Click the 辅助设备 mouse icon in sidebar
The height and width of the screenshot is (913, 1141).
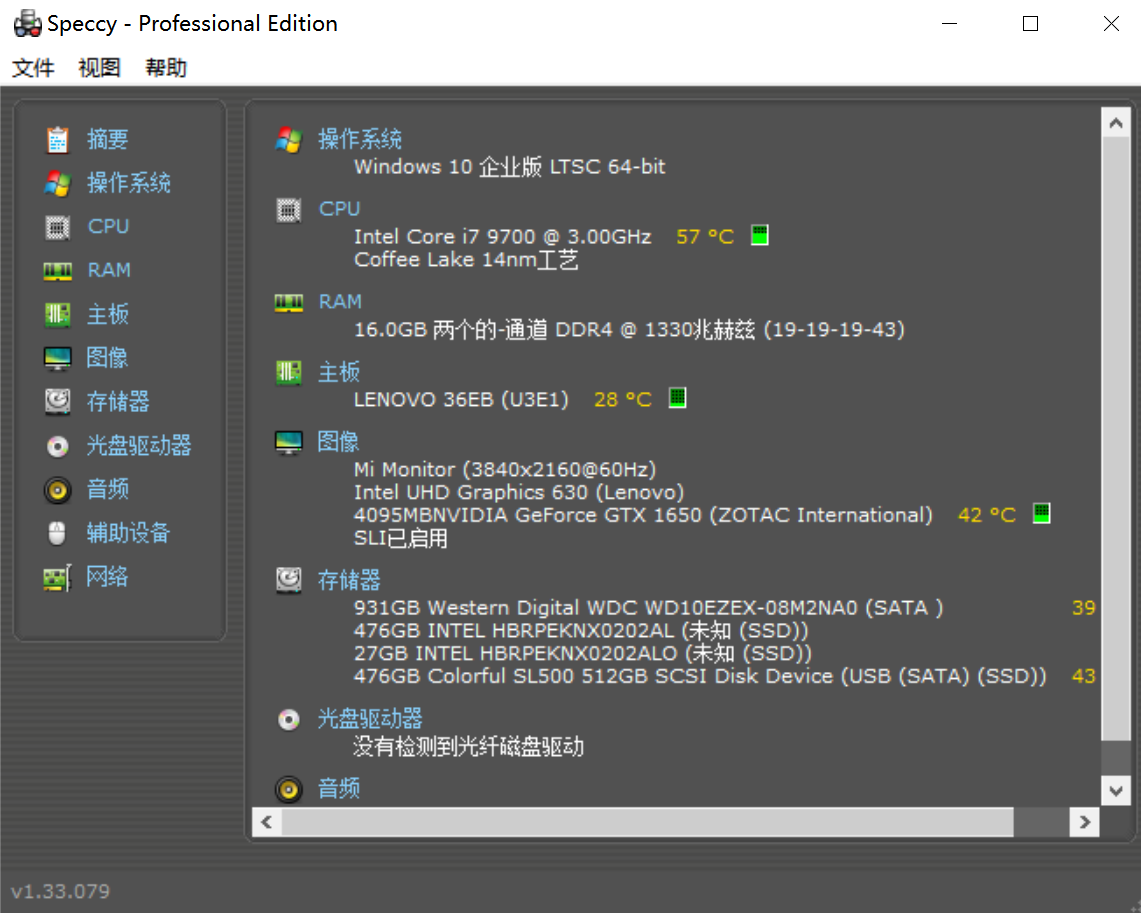coord(57,533)
